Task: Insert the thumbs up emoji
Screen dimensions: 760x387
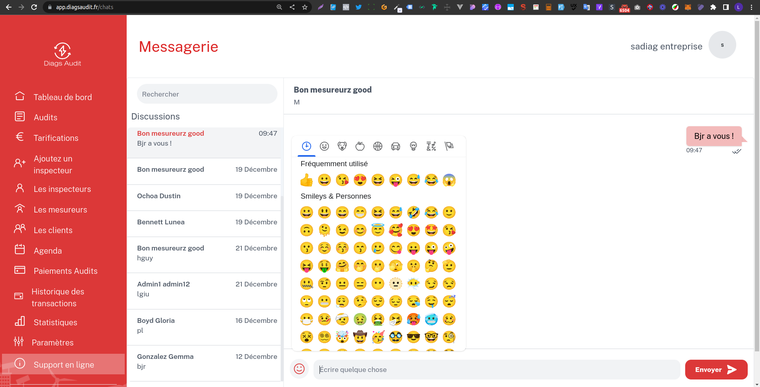Action: coord(306,180)
